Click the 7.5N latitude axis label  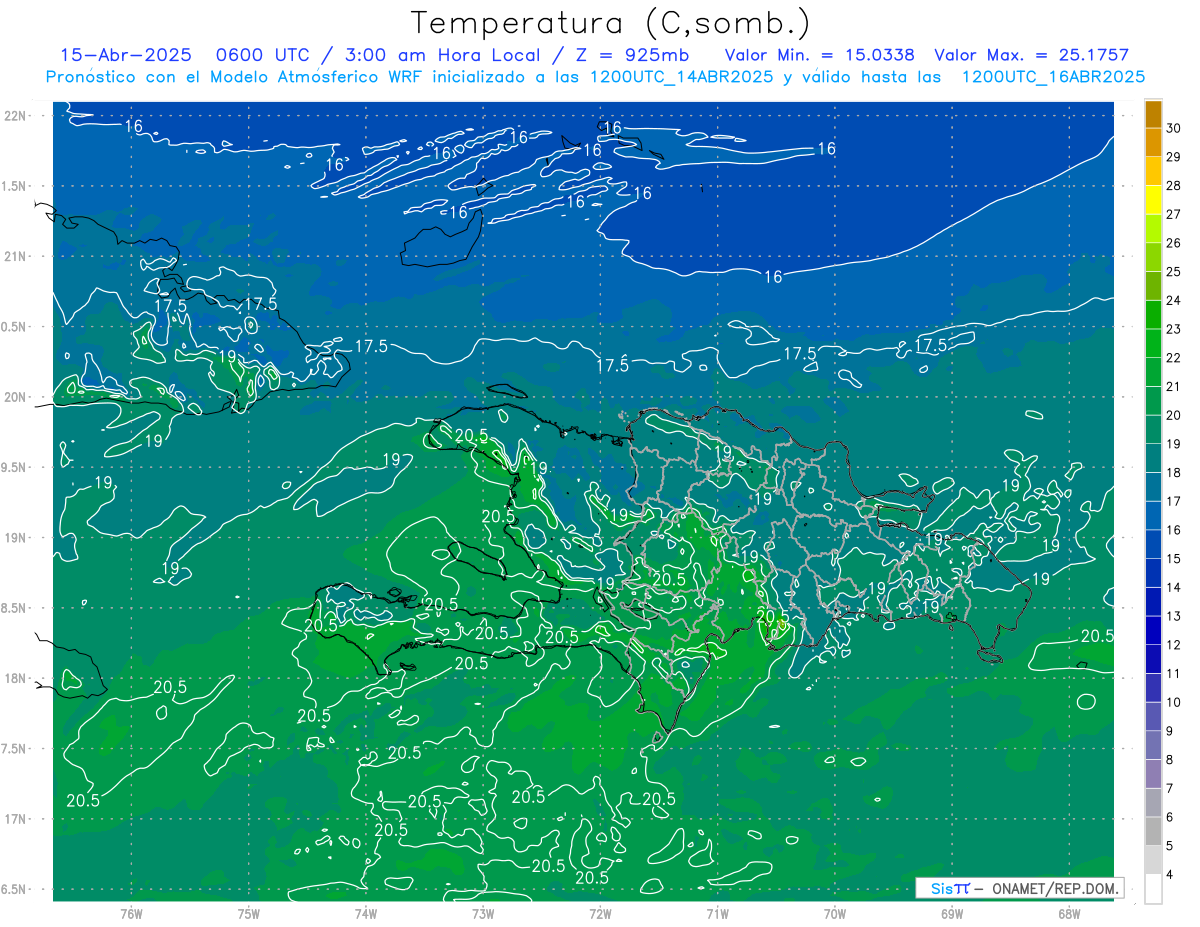[15, 749]
